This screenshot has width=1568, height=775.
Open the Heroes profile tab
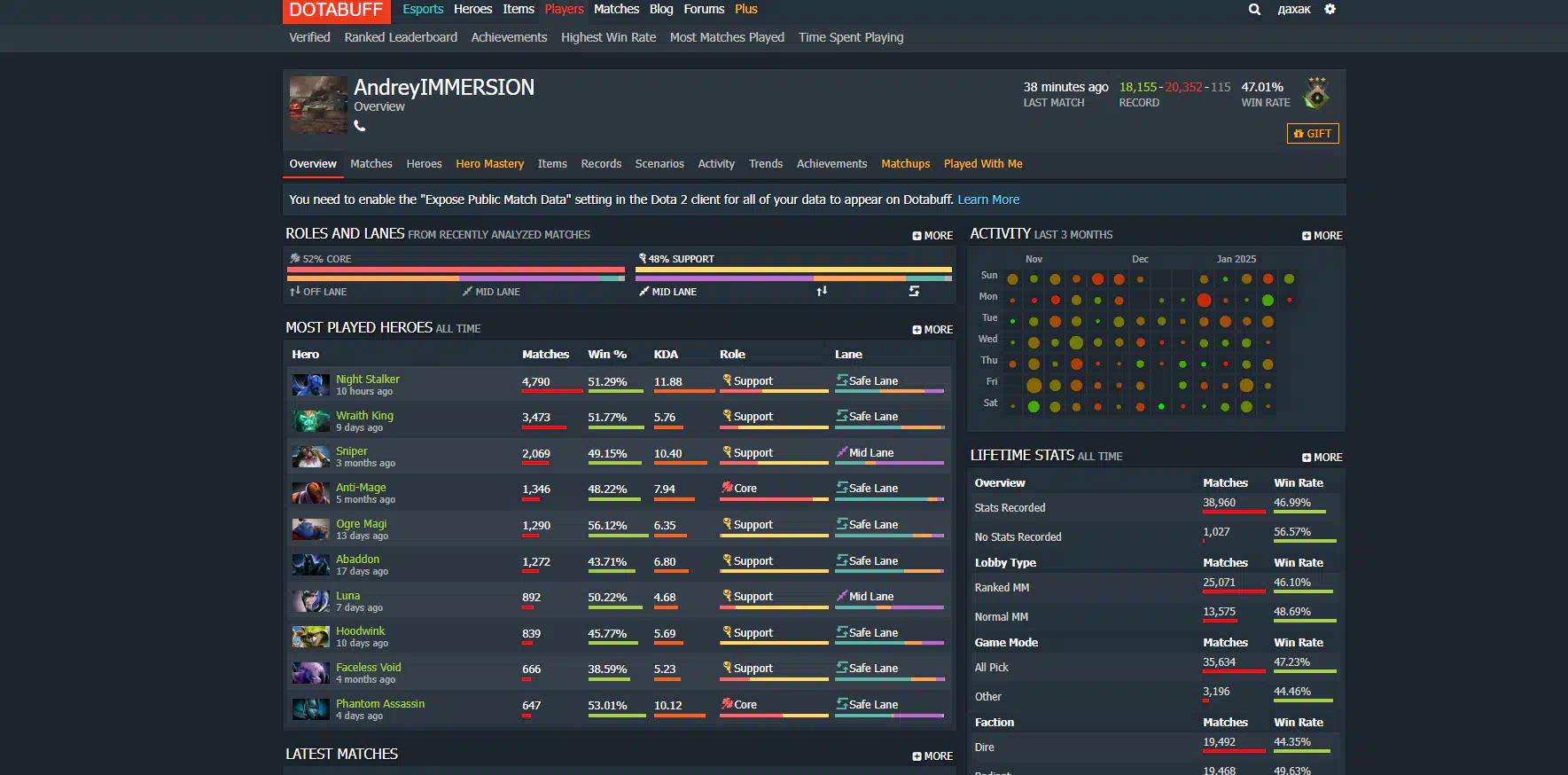tap(424, 164)
